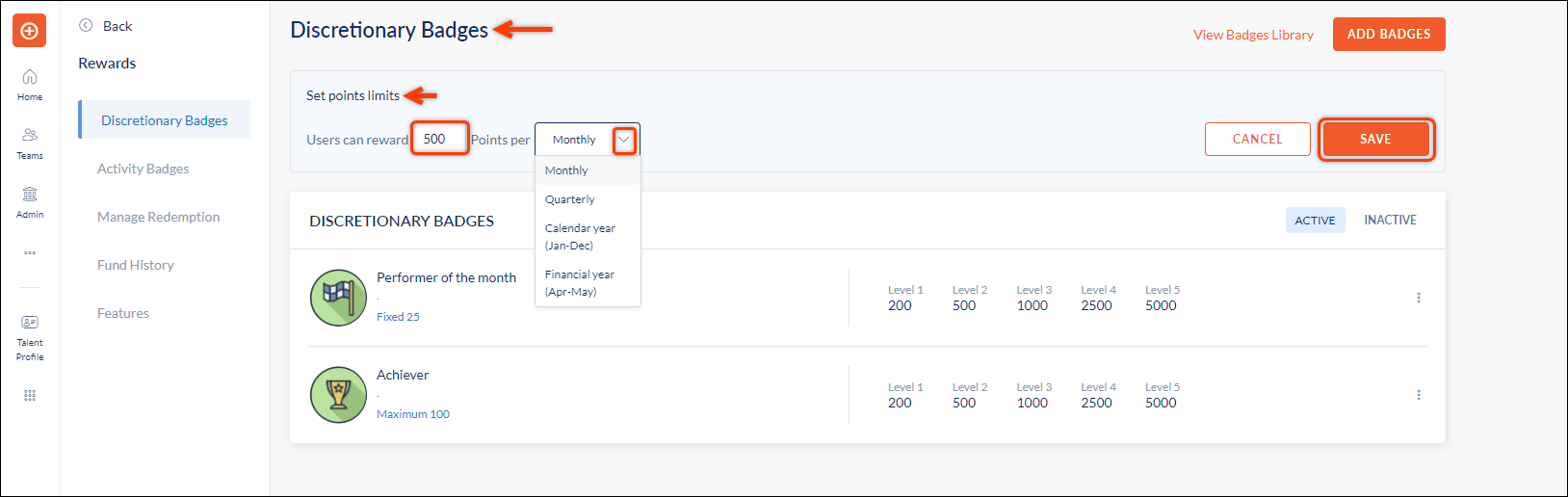This screenshot has width=1568, height=497.
Task: Open Fund History menu item
Action: click(x=135, y=265)
